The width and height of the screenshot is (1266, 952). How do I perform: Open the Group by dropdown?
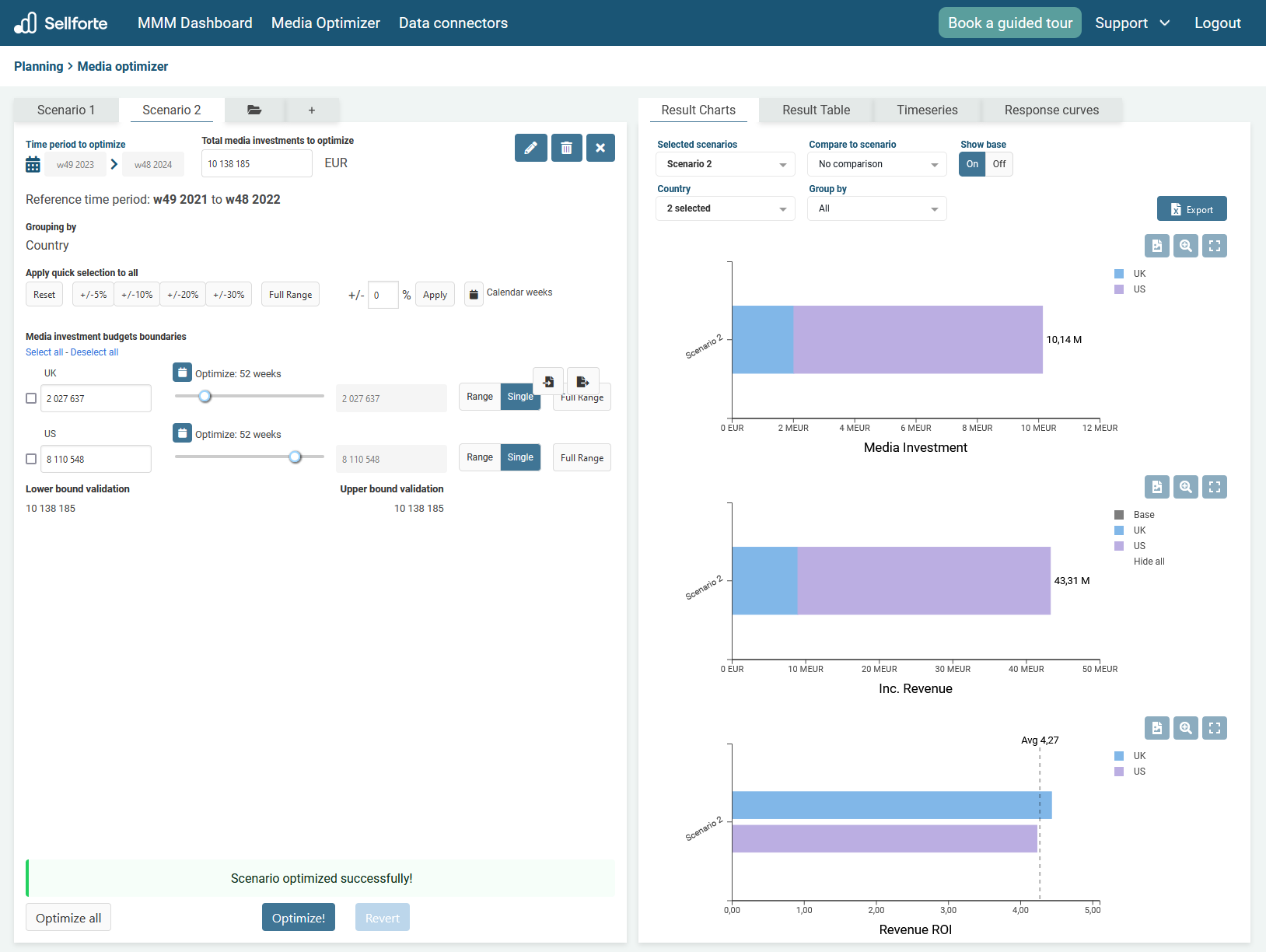[876, 208]
